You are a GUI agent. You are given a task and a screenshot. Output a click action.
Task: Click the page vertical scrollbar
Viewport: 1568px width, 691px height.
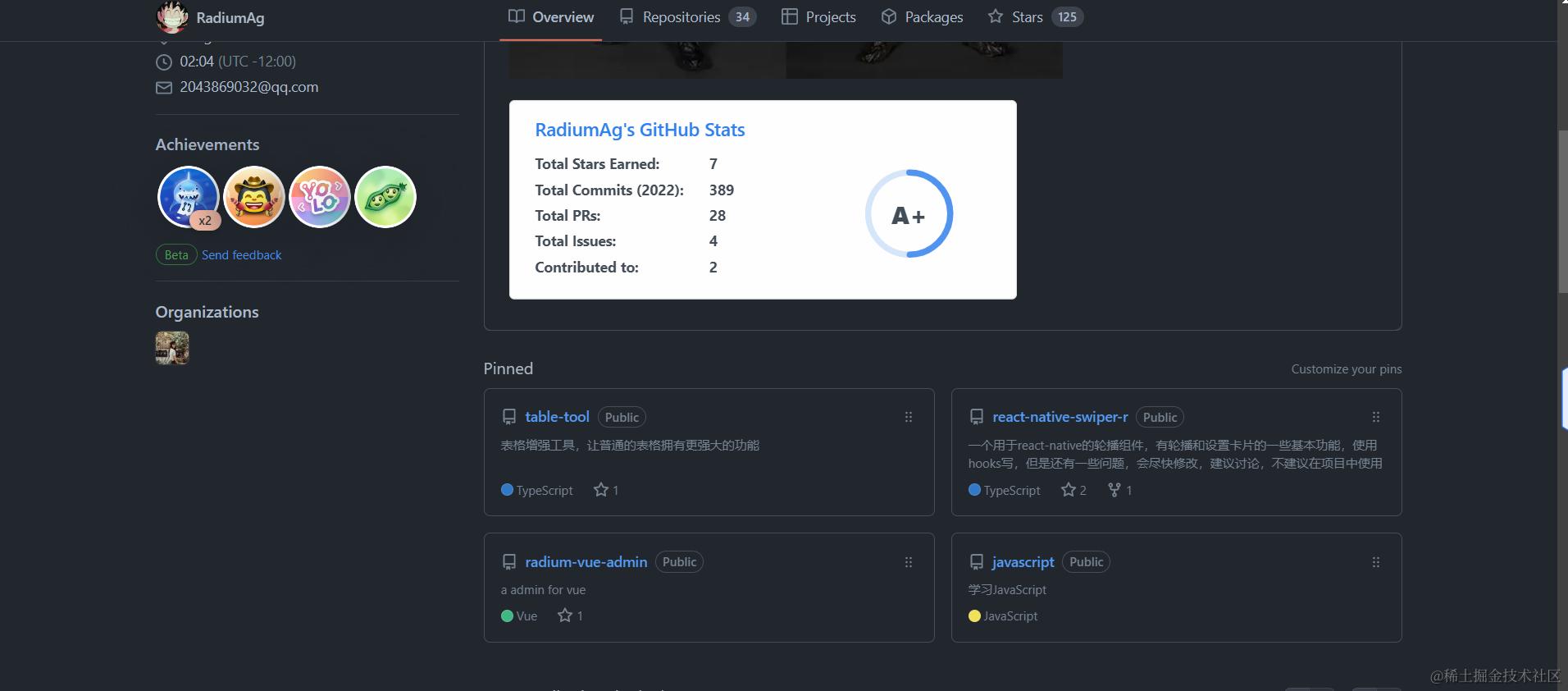(1562, 211)
